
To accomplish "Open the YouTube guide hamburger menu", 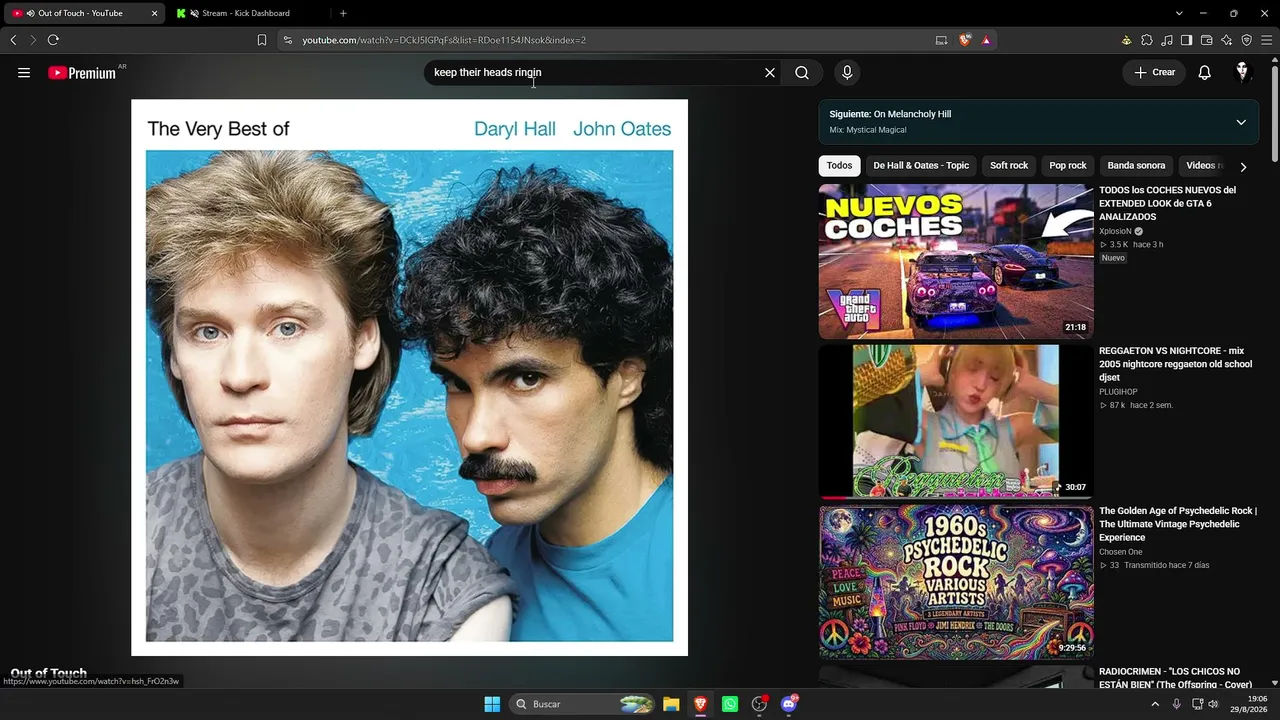I will point(24,72).
